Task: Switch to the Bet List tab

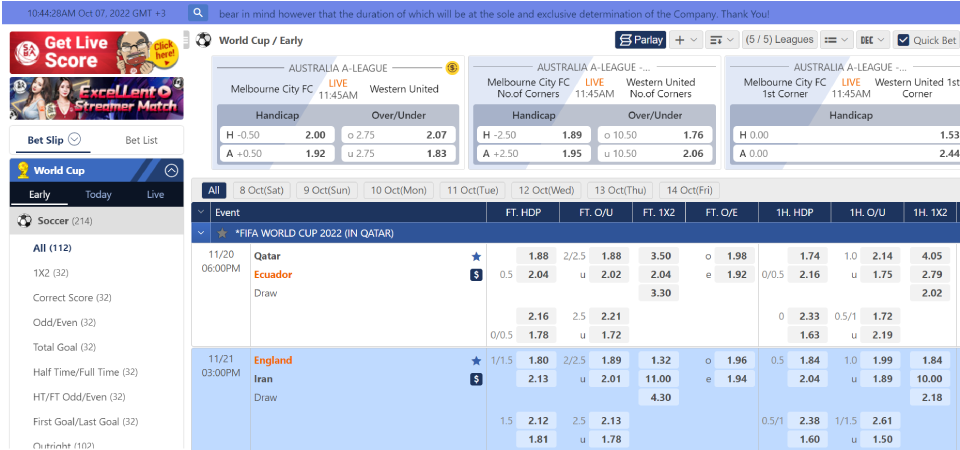Action: click(x=141, y=140)
